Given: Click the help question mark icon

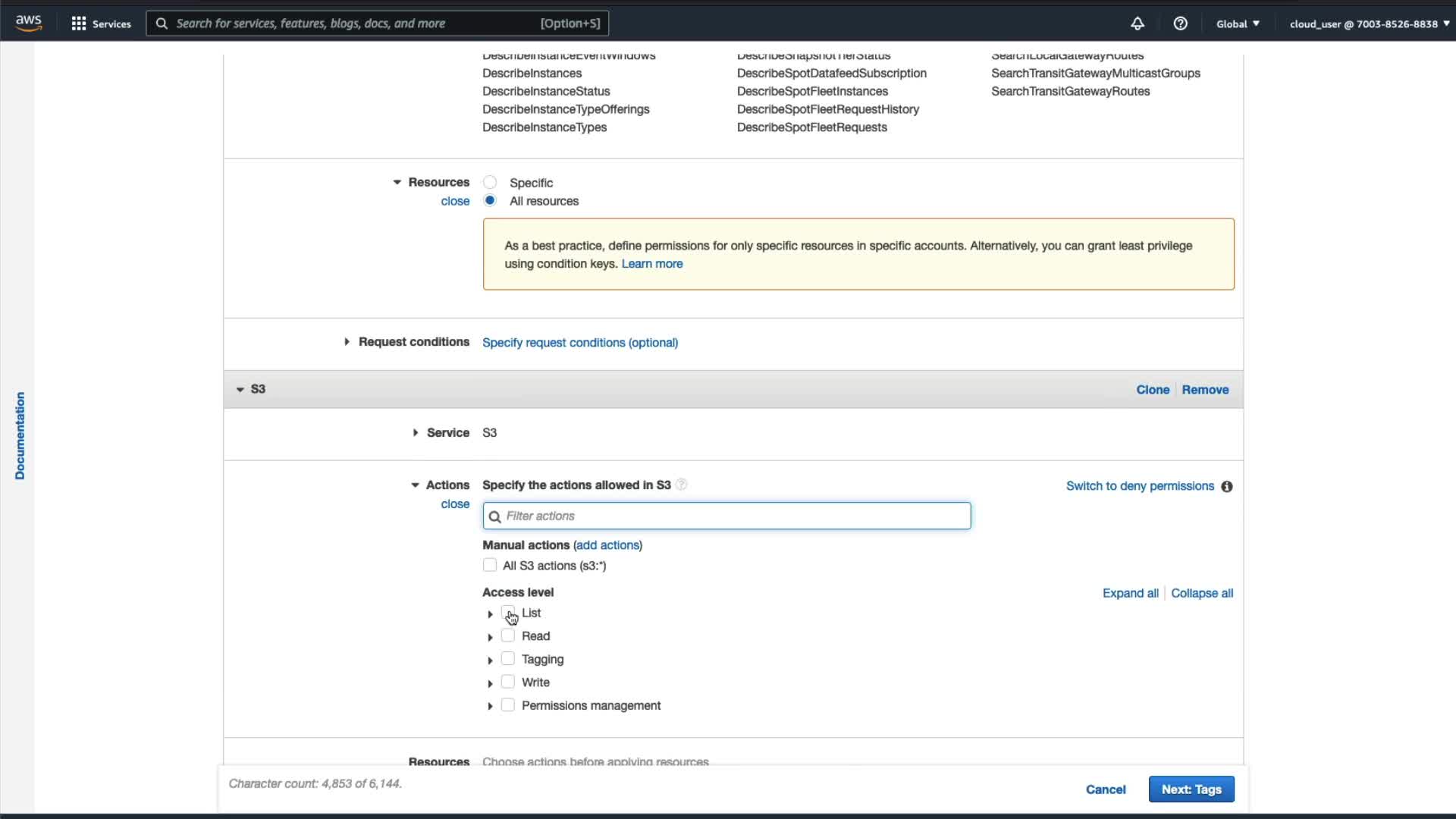Looking at the screenshot, I should (1180, 24).
